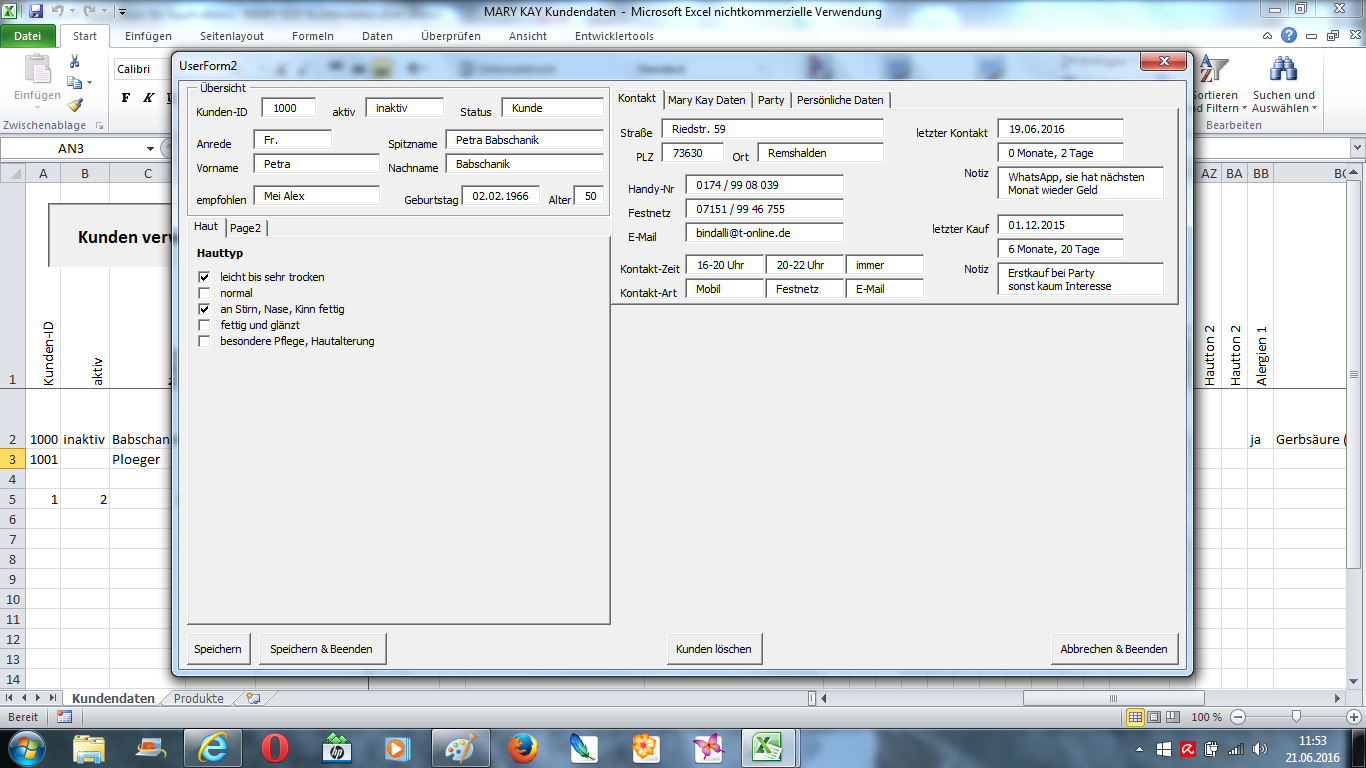Viewport: 1366px width, 768px height.
Task: Switch to the Page2 tab
Action: point(245,228)
